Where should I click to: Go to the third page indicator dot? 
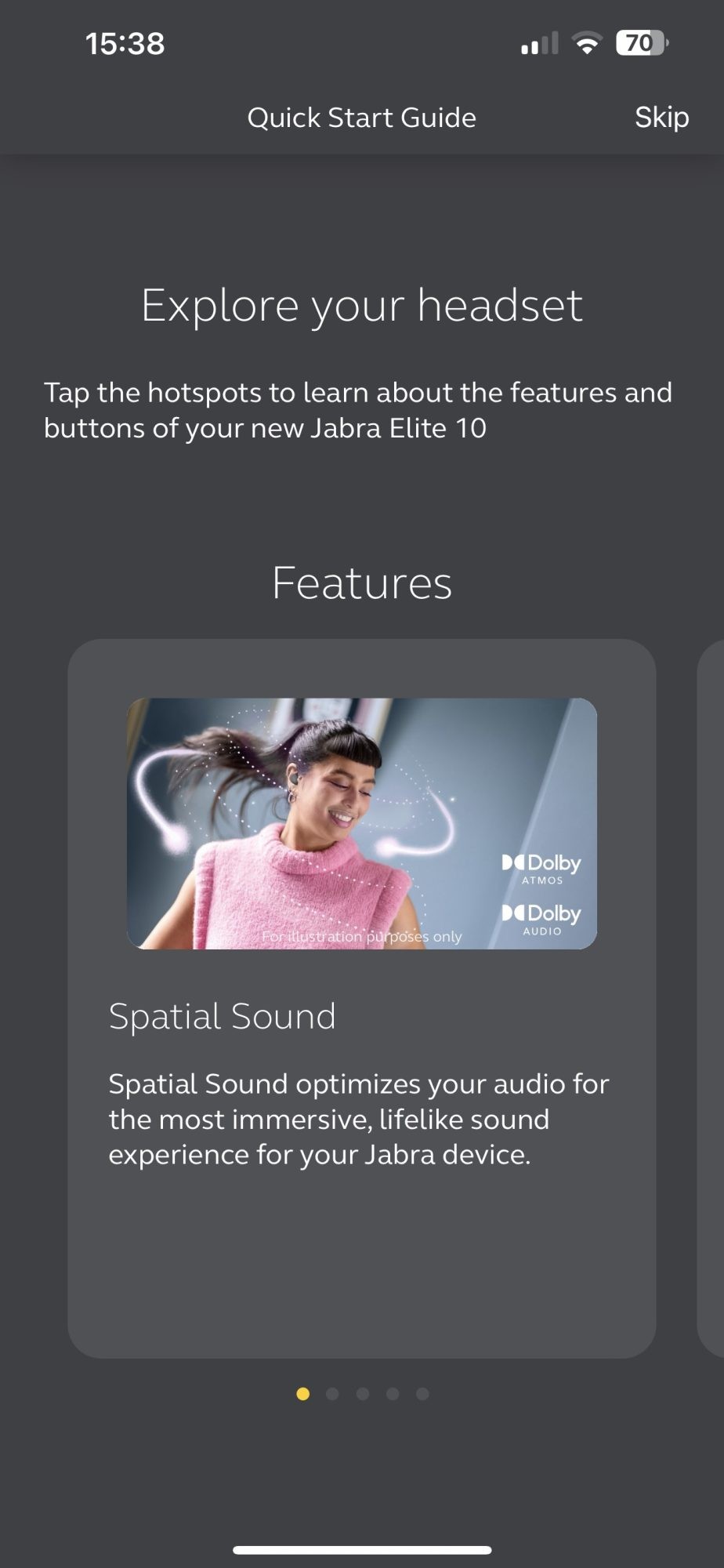coord(362,1393)
